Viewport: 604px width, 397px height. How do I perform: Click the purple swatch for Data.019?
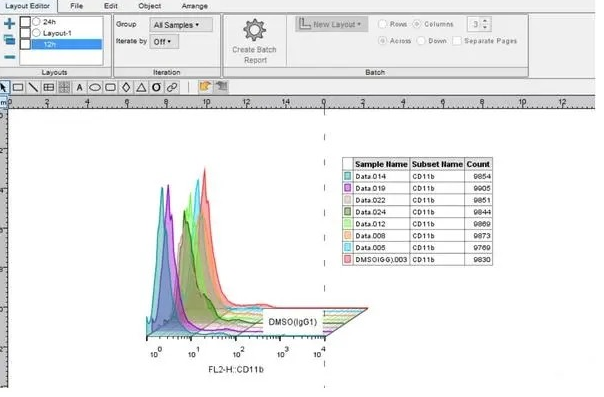pyautogui.click(x=348, y=188)
